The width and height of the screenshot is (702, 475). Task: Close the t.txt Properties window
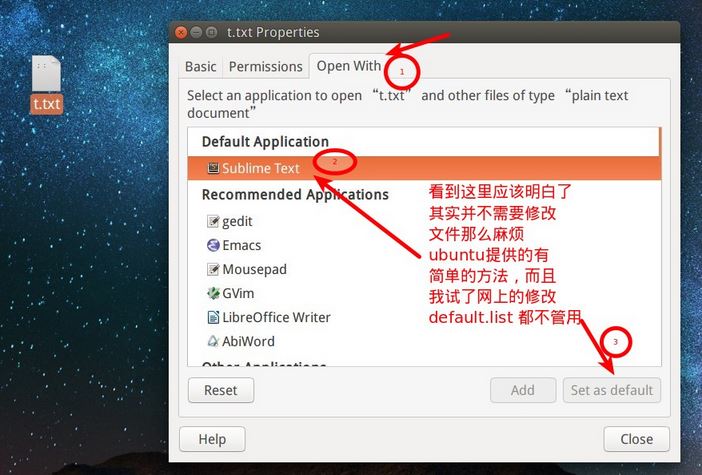click(x=181, y=33)
